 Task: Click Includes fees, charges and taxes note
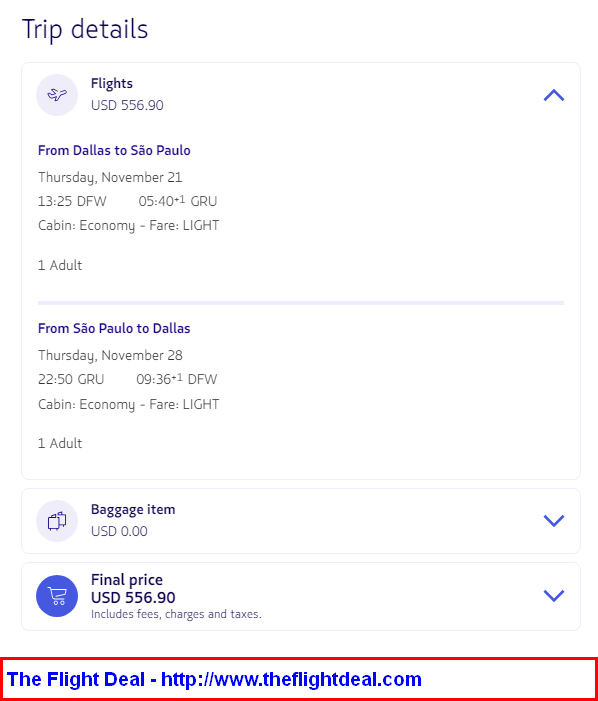(x=176, y=614)
